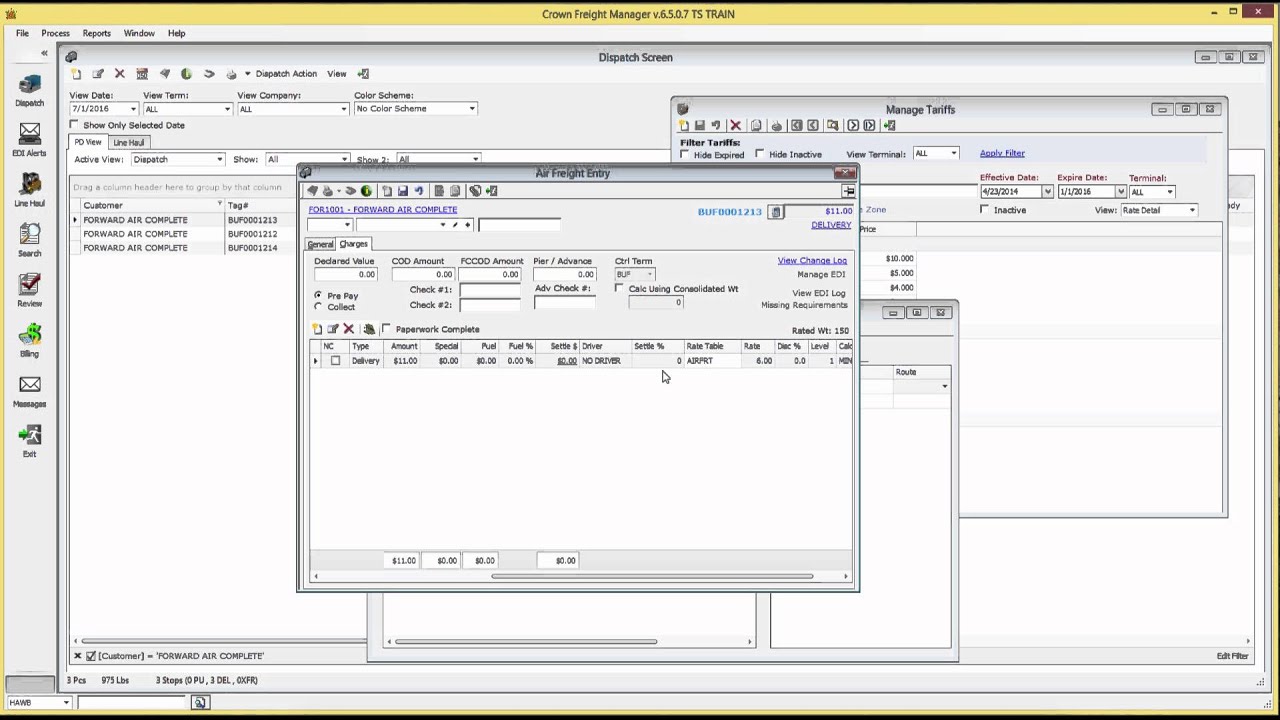The height and width of the screenshot is (720, 1280).
Task: Check Inactive checkbox in Manage Tariffs
Action: 984,210
